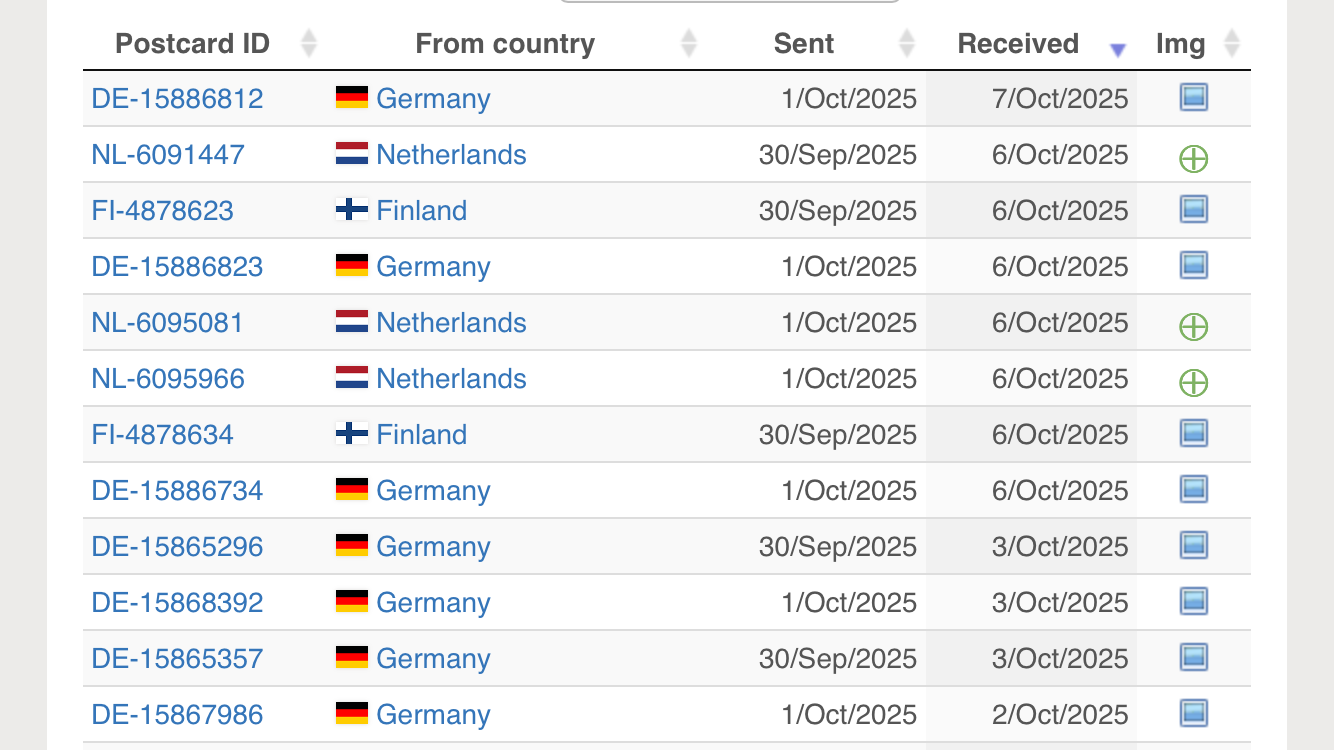Click green plus icon for NL-6095081
Image resolution: width=1334 pixels, height=750 pixels.
pyautogui.click(x=1193, y=326)
